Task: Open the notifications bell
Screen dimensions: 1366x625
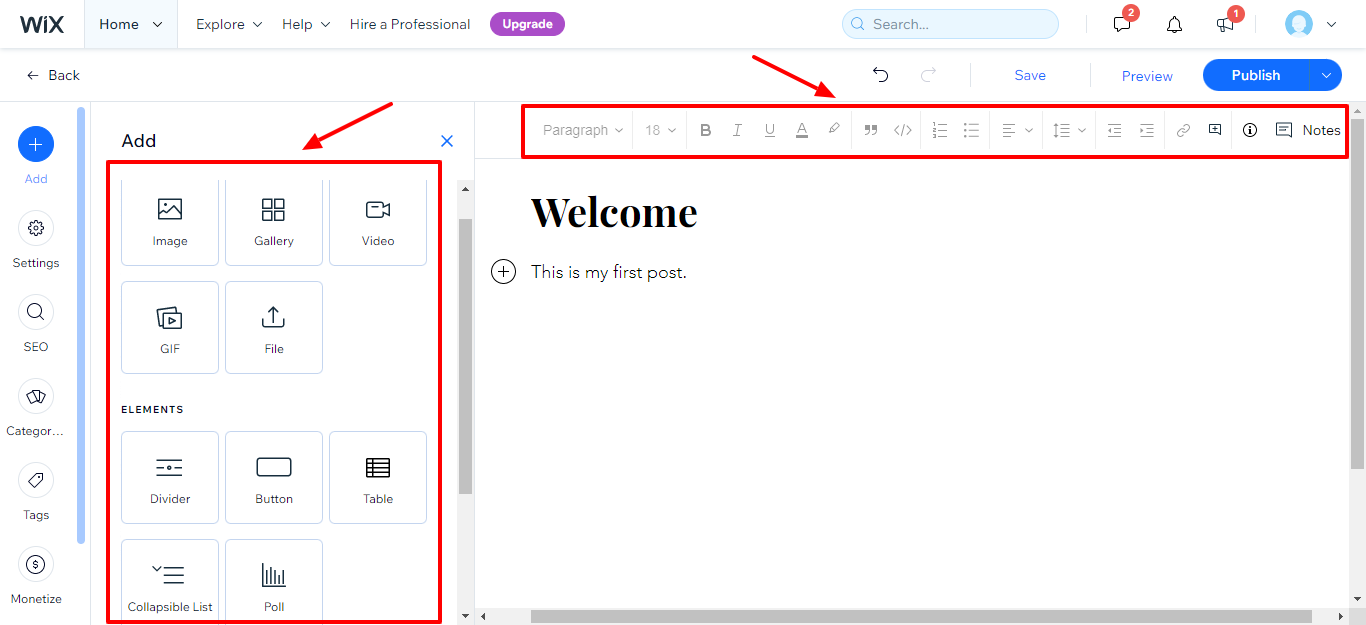Action: (x=1175, y=24)
